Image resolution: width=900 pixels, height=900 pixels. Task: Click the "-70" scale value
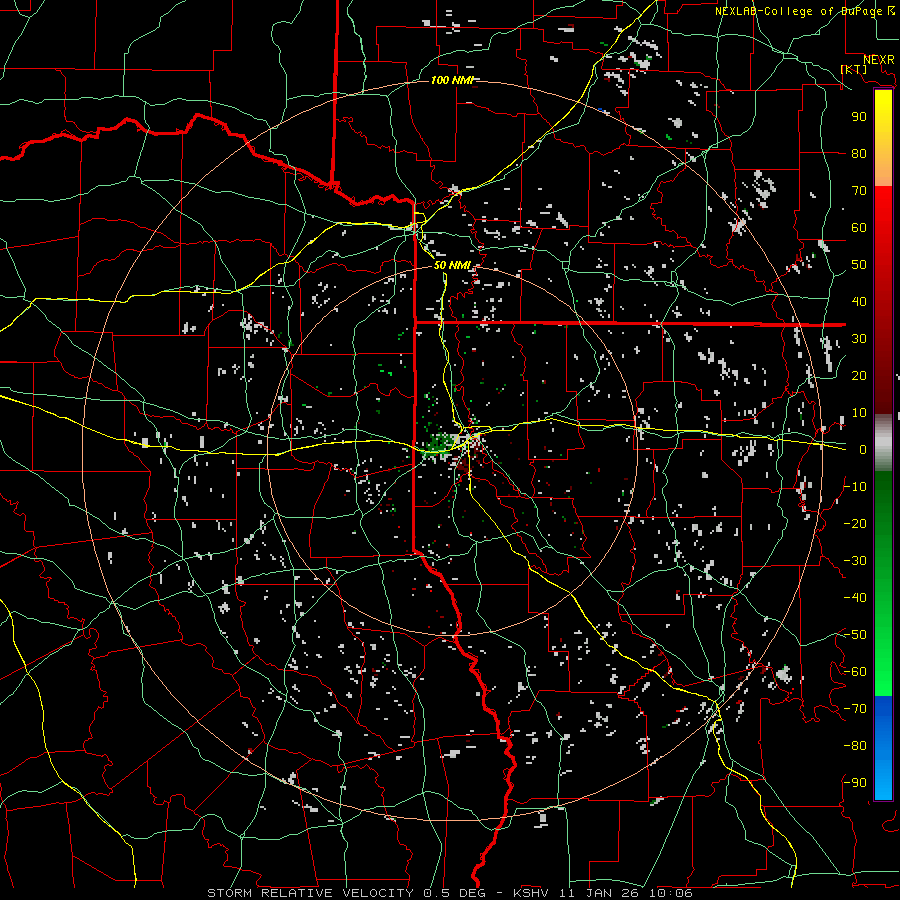click(x=855, y=709)
